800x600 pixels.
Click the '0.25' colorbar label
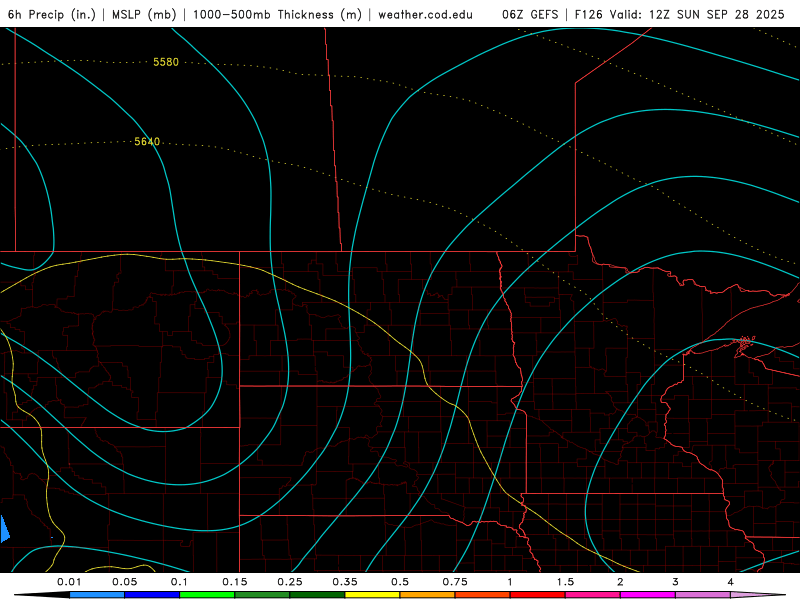[x=290, y=582]
